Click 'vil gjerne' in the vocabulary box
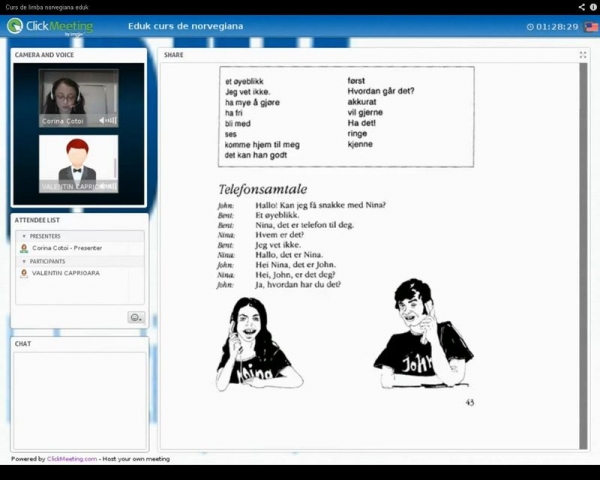600x480 pixels. click(x=365, y=113)
